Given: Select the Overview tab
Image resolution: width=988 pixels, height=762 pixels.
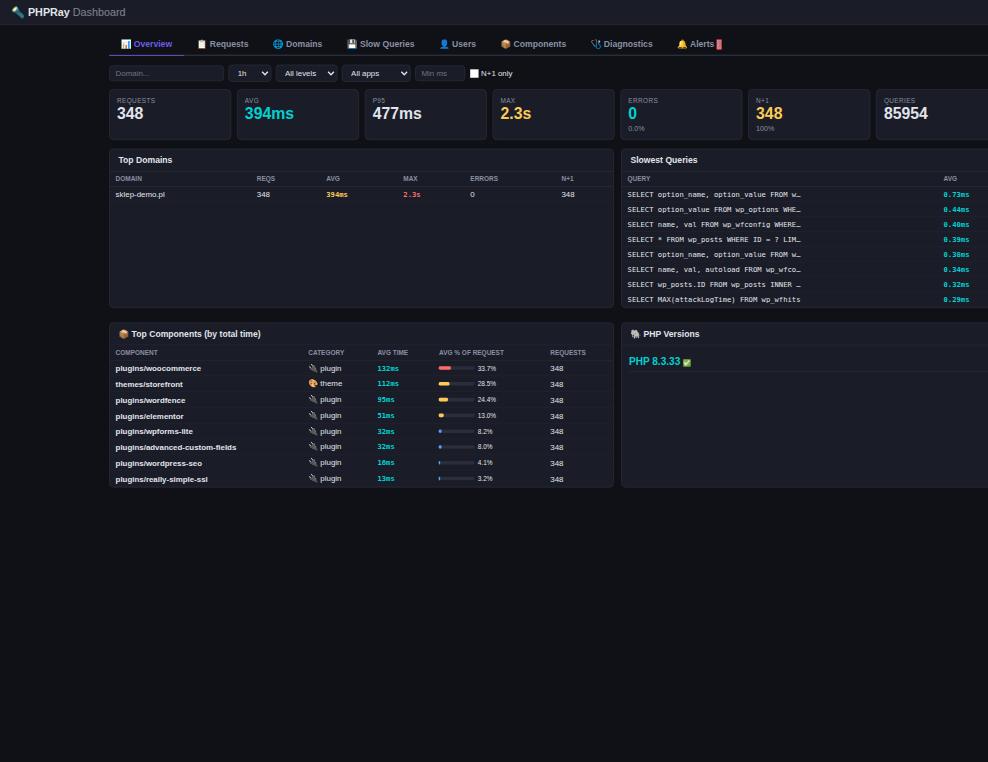Looking at the screenshot, I should pyautogui.click(x=146, y=44).
